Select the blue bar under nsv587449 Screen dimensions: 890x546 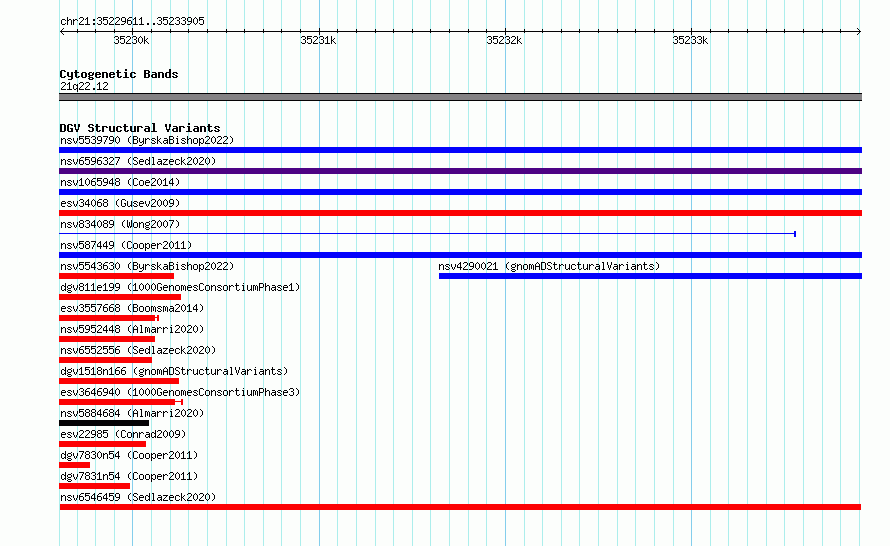[460, 255]
